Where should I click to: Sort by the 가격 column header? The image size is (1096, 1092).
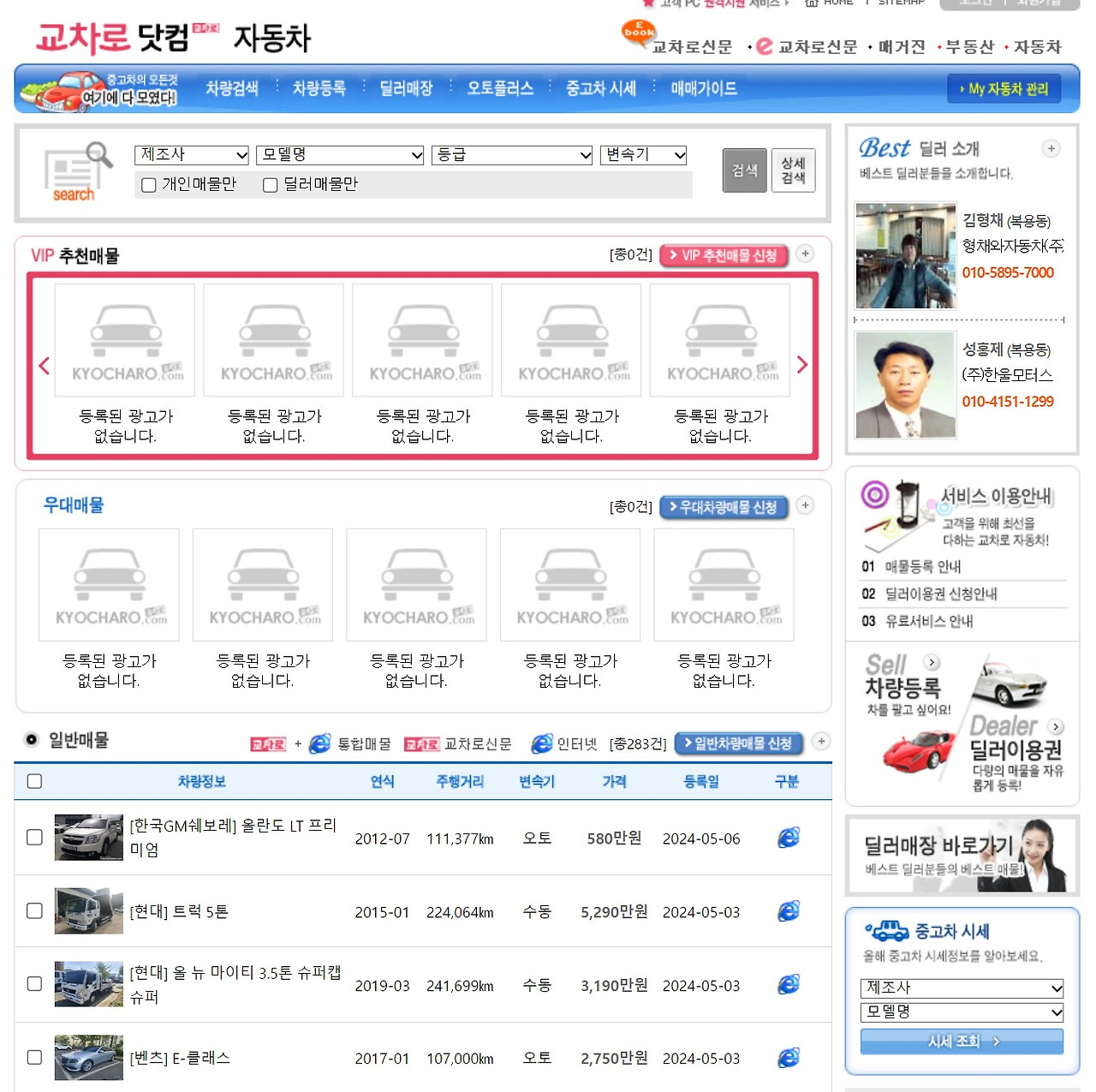click(614, 781)
